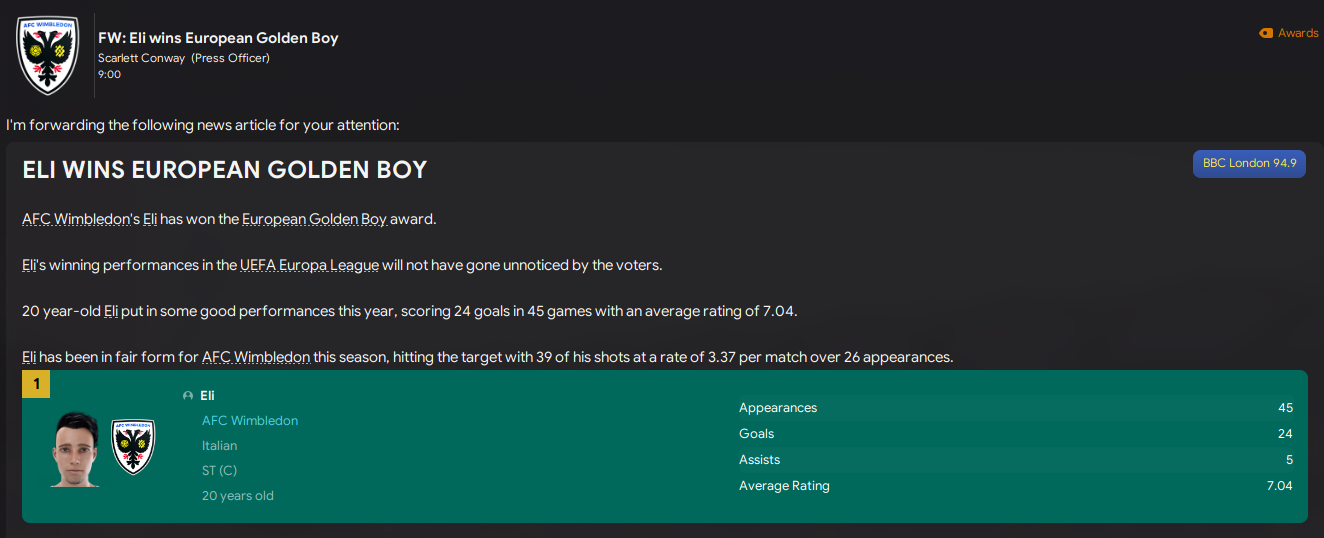Click the Appearances stat row

point(1015,408)
